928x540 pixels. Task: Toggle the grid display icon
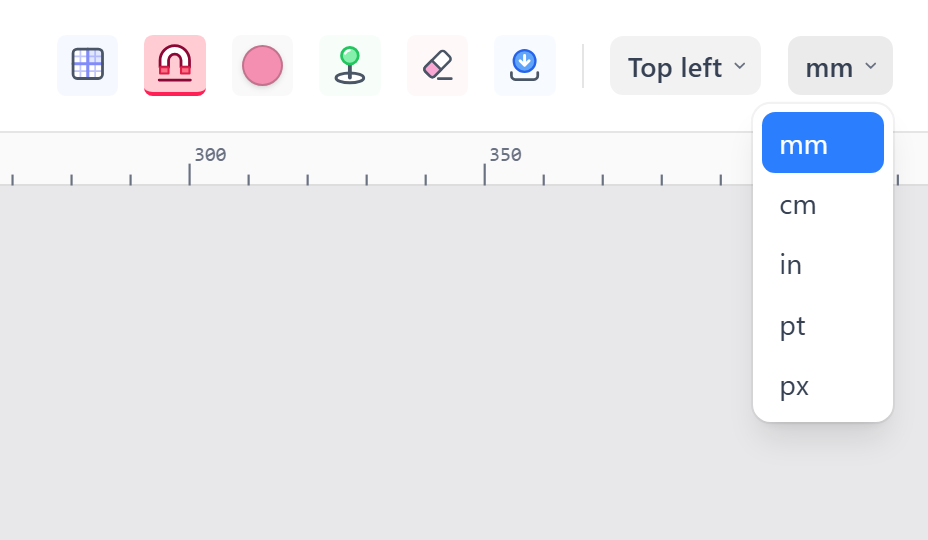pos(88,65)
